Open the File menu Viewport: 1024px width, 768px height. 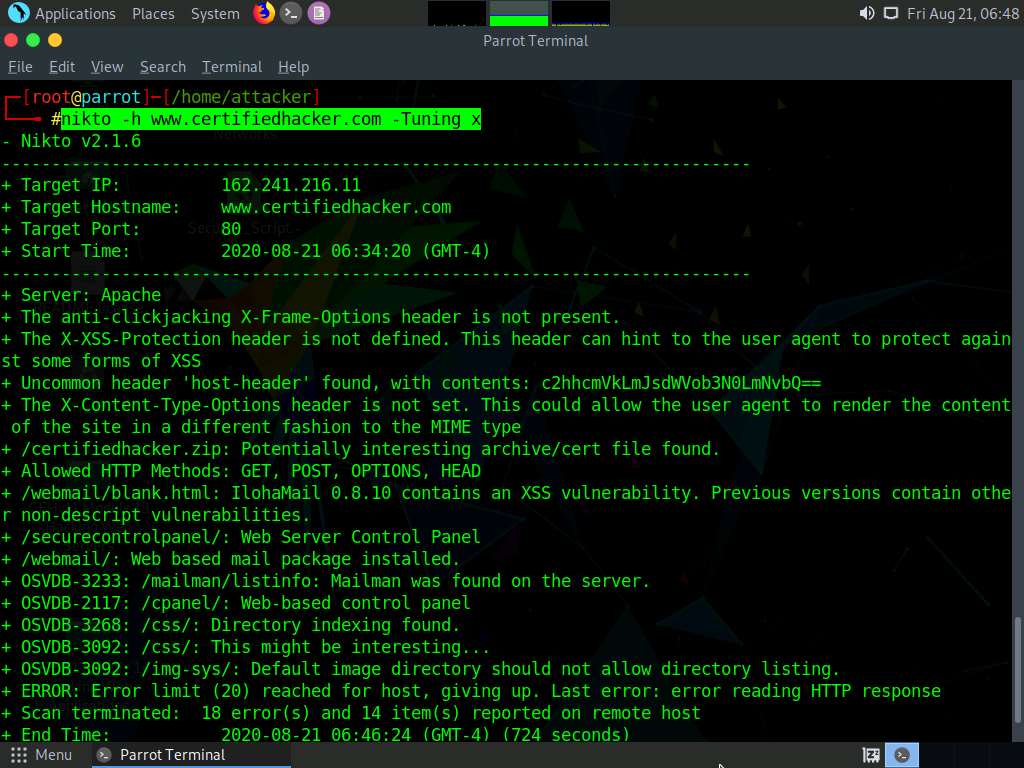coord(20,67)
